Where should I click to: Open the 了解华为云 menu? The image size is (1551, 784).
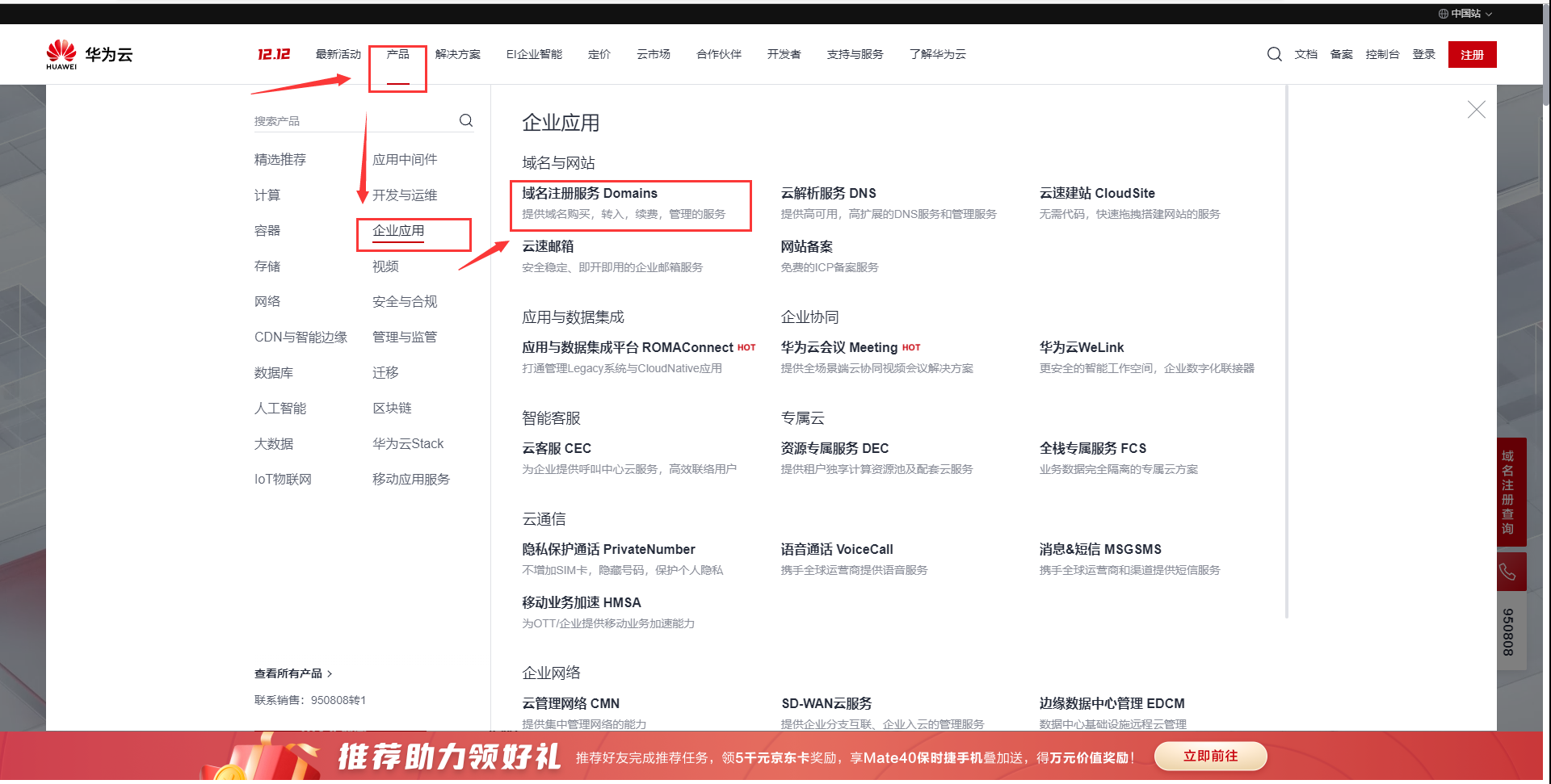point(938,54)
